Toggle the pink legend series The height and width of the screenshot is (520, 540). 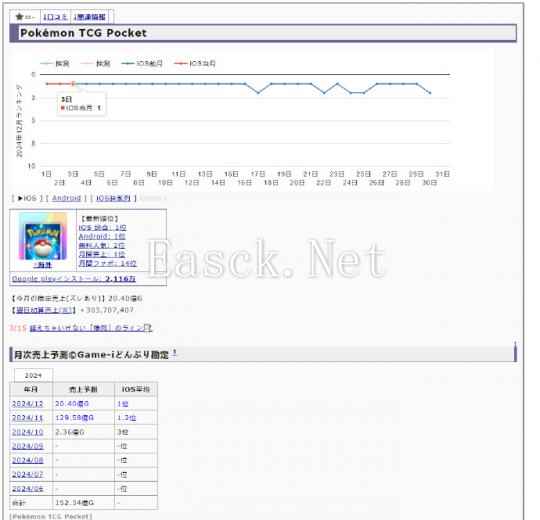[95, 63]
